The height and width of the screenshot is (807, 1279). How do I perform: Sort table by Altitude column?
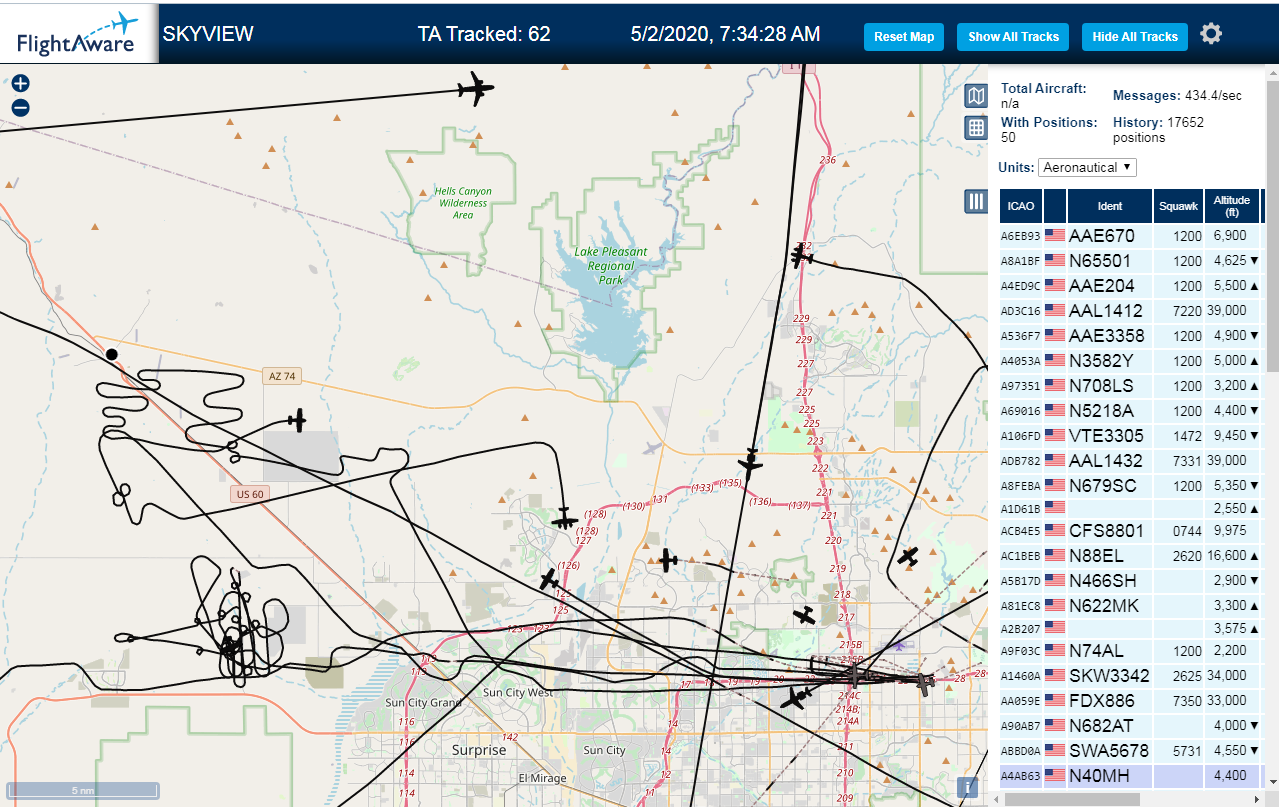pyautogui.click(x=1232, y=206)
